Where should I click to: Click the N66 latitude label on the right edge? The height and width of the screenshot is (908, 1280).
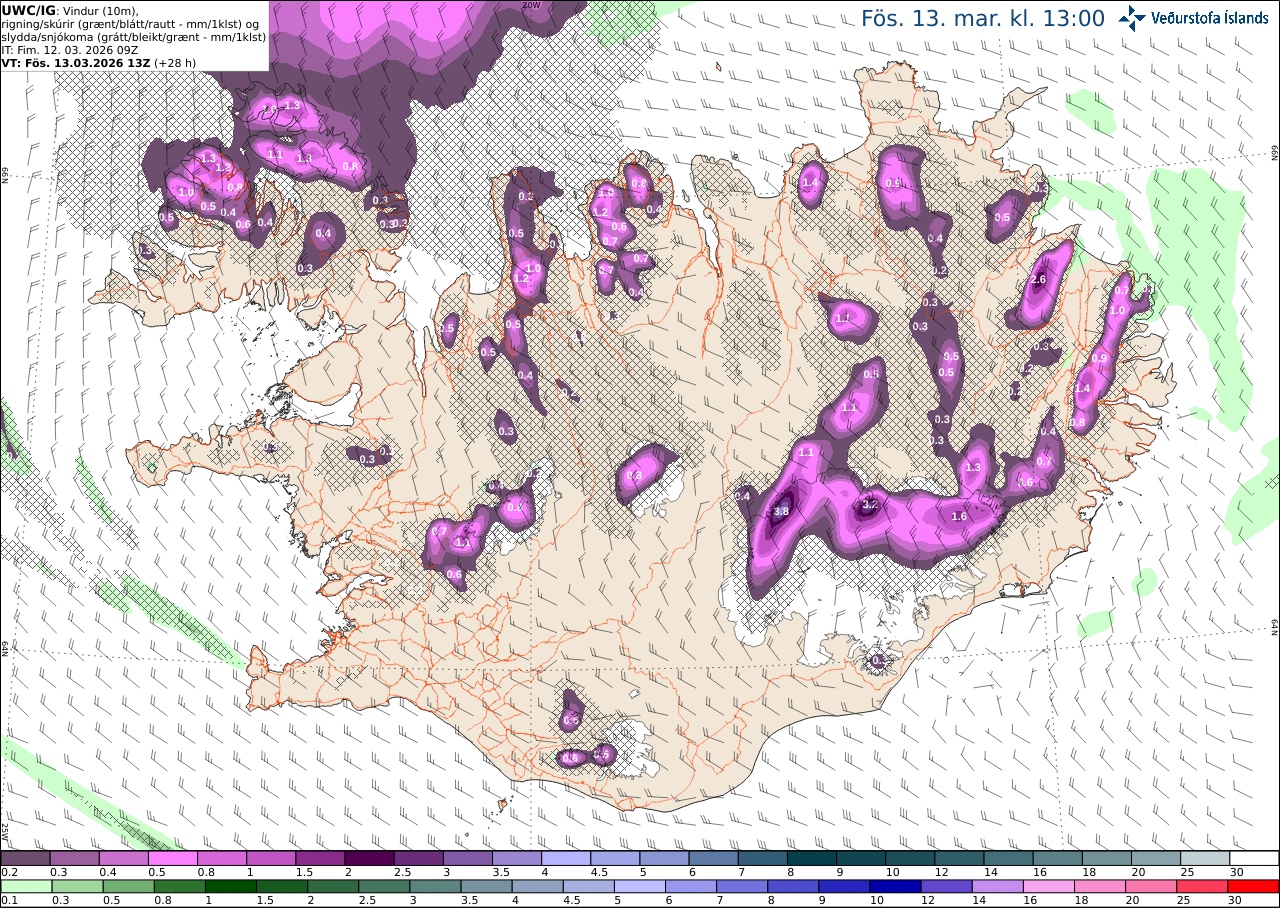tap(1275, 152)
